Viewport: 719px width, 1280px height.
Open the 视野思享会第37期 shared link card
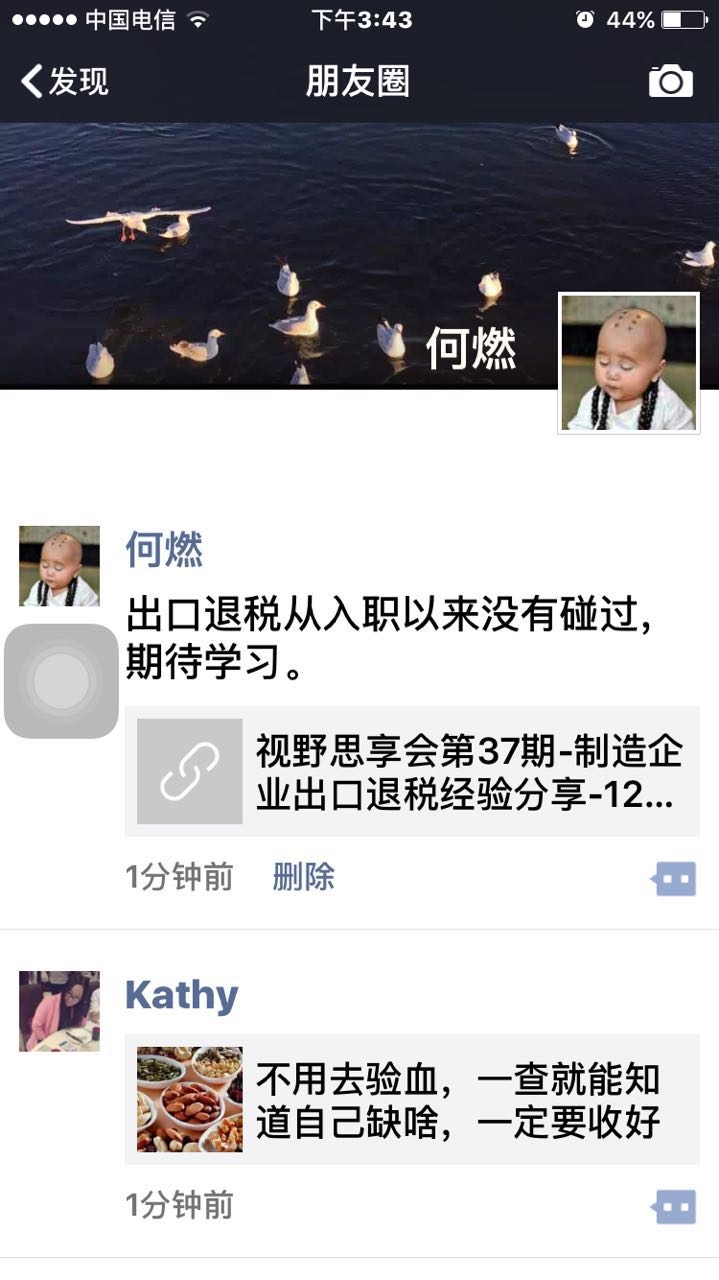click(x=412, y=771)
